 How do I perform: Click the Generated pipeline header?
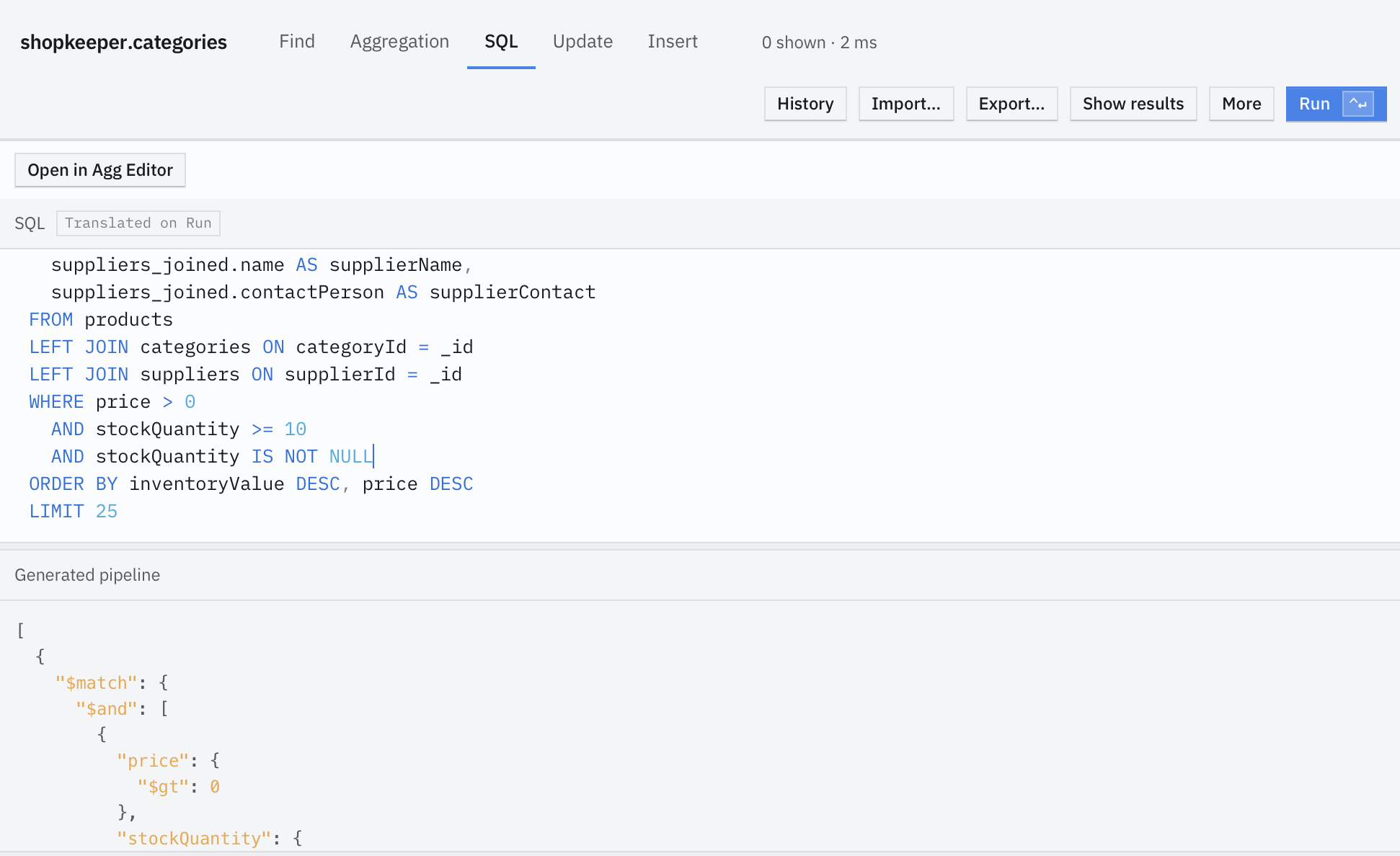[87, 575]
